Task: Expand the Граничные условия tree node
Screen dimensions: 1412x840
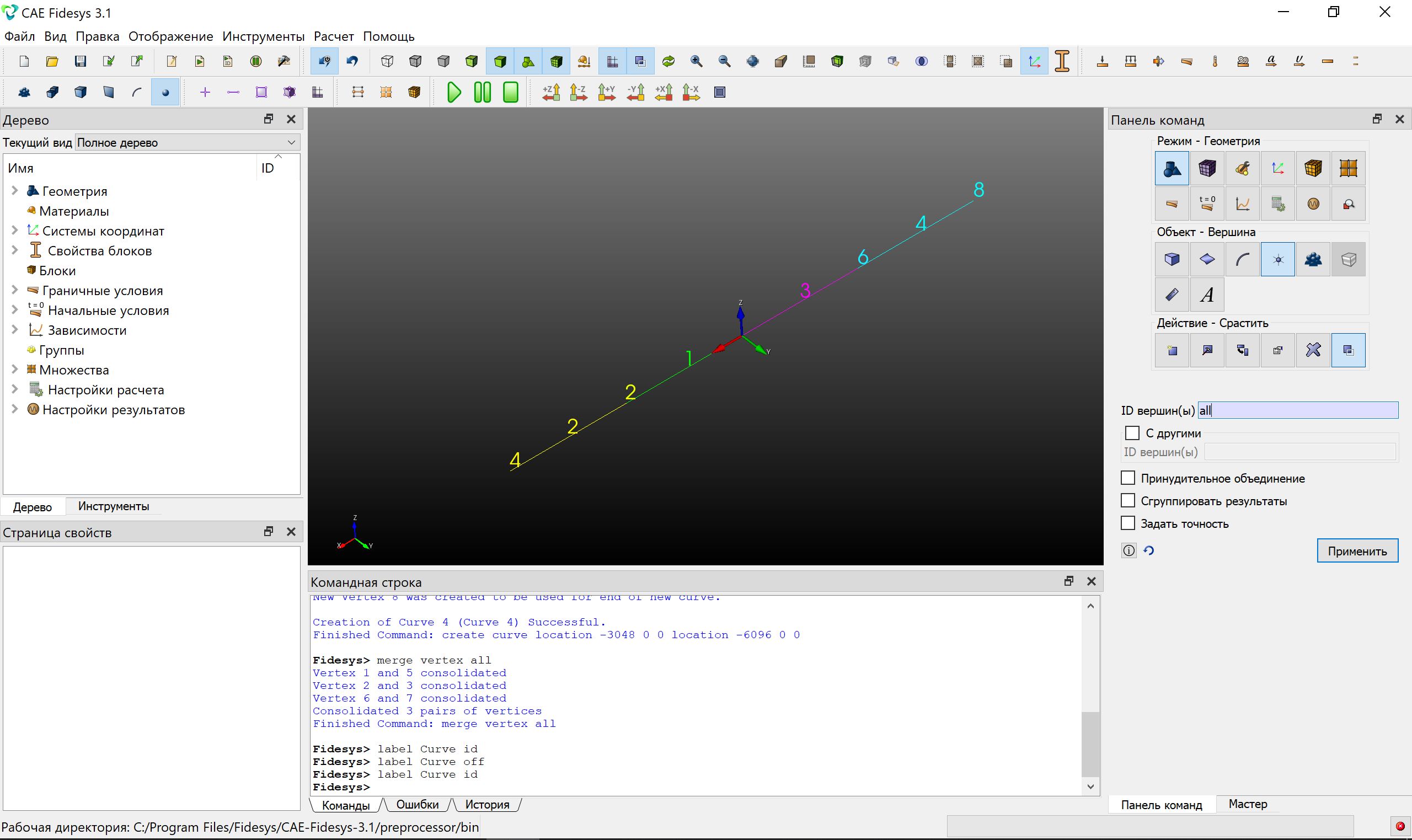Action: (x=15, y=290)
